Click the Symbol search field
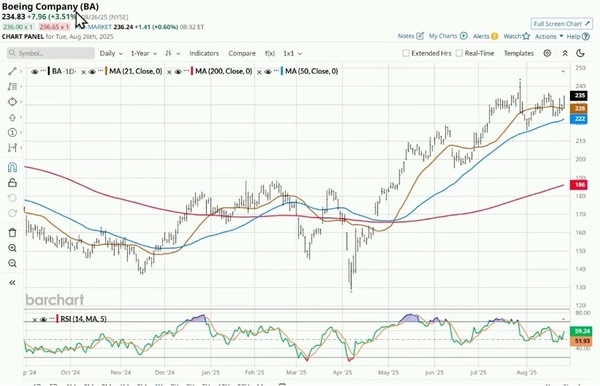The height and width of the screenshot is (386, 600). 51,53
